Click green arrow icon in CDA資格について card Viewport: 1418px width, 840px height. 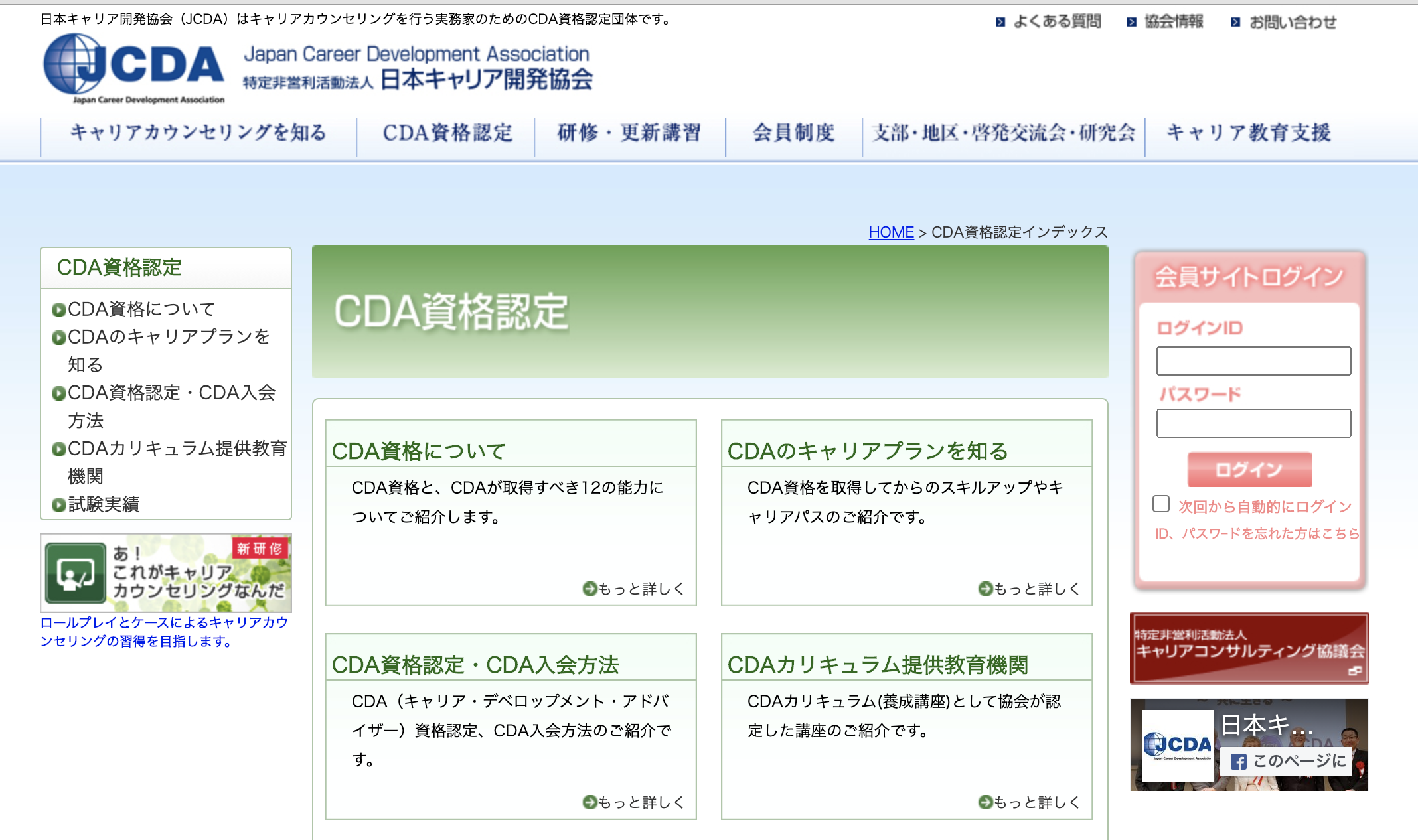(x=590, y=589)
